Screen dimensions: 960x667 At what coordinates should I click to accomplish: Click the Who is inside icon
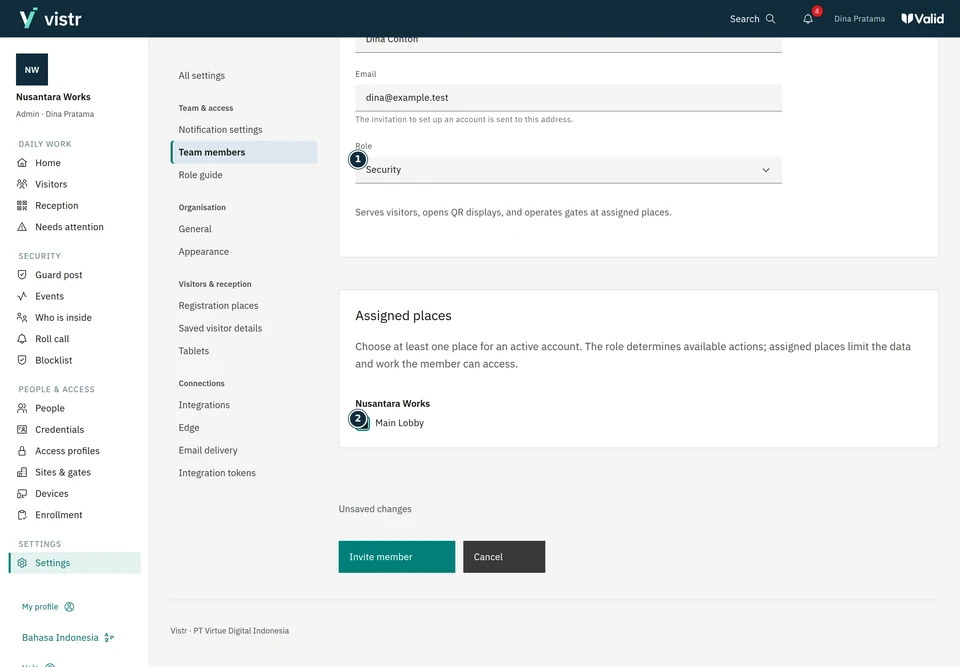coord(22,318)
